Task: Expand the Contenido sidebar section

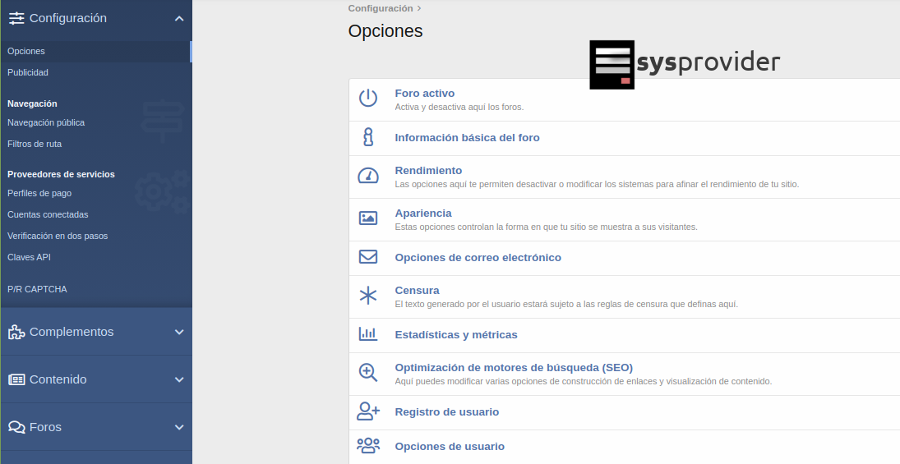Action: click(x=178, y=380)
